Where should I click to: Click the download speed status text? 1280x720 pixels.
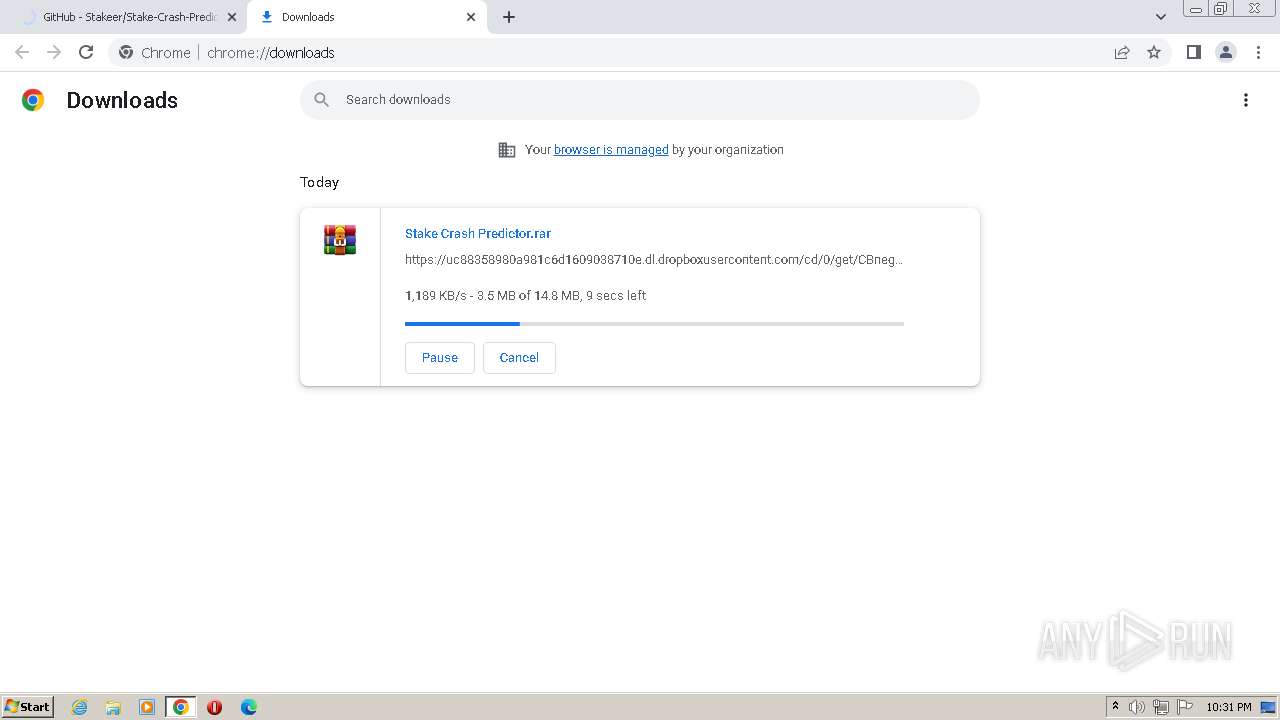[525, 296]
